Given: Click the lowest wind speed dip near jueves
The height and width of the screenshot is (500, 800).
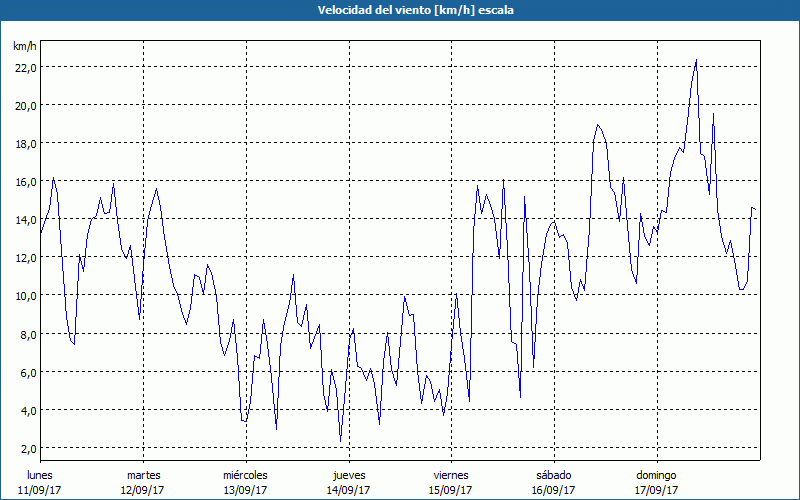Looking at the screenshot, I should click(x=340, y=440).
